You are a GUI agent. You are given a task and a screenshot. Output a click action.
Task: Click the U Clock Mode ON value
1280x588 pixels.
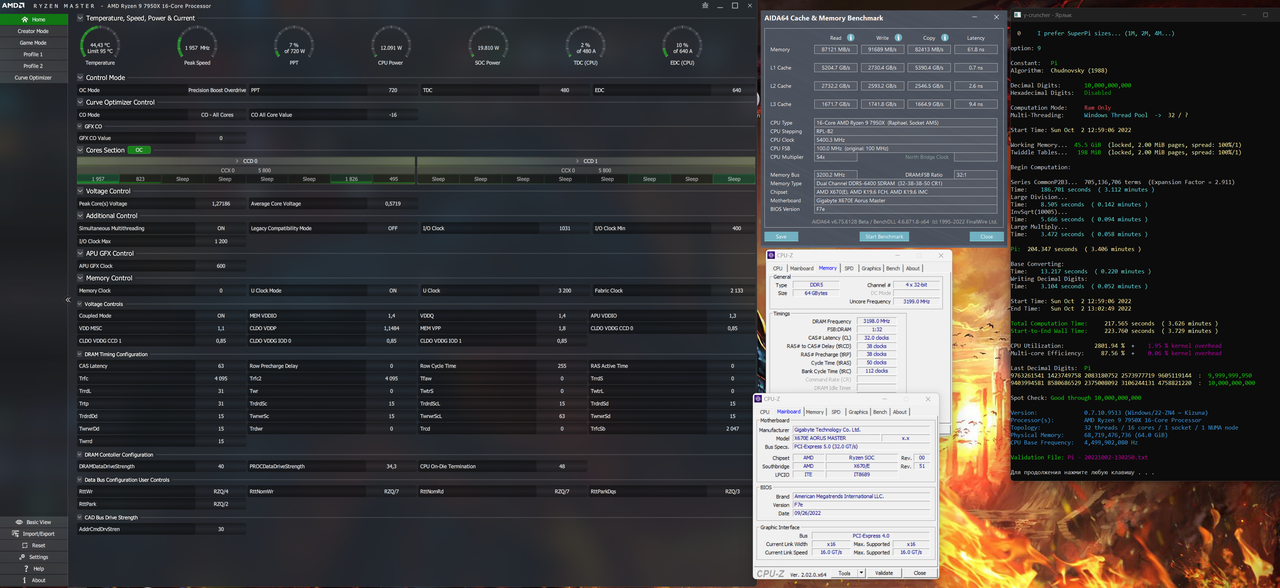(x=392, y=291)
